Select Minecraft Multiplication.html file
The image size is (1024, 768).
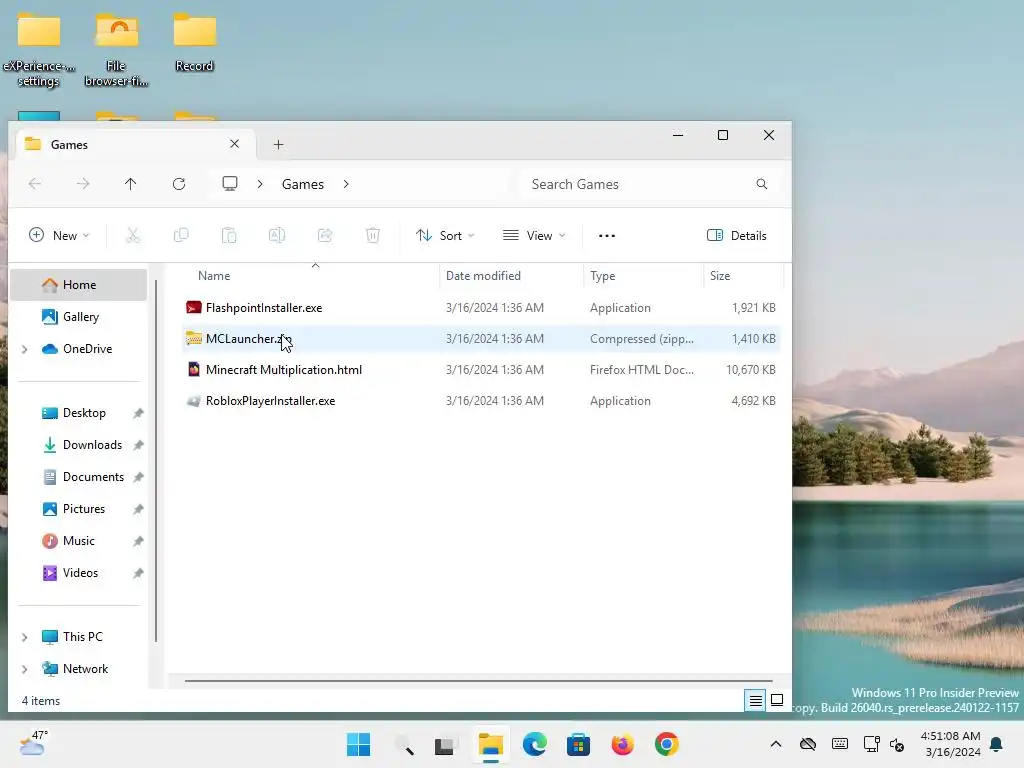coord(481,370)
